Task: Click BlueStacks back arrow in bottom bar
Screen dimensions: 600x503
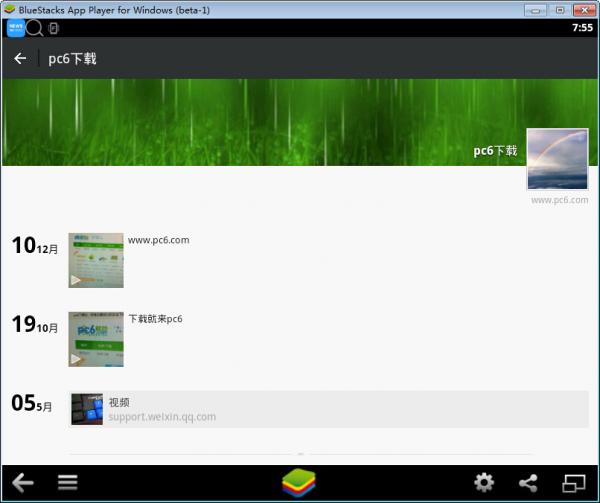Action: 23,482
